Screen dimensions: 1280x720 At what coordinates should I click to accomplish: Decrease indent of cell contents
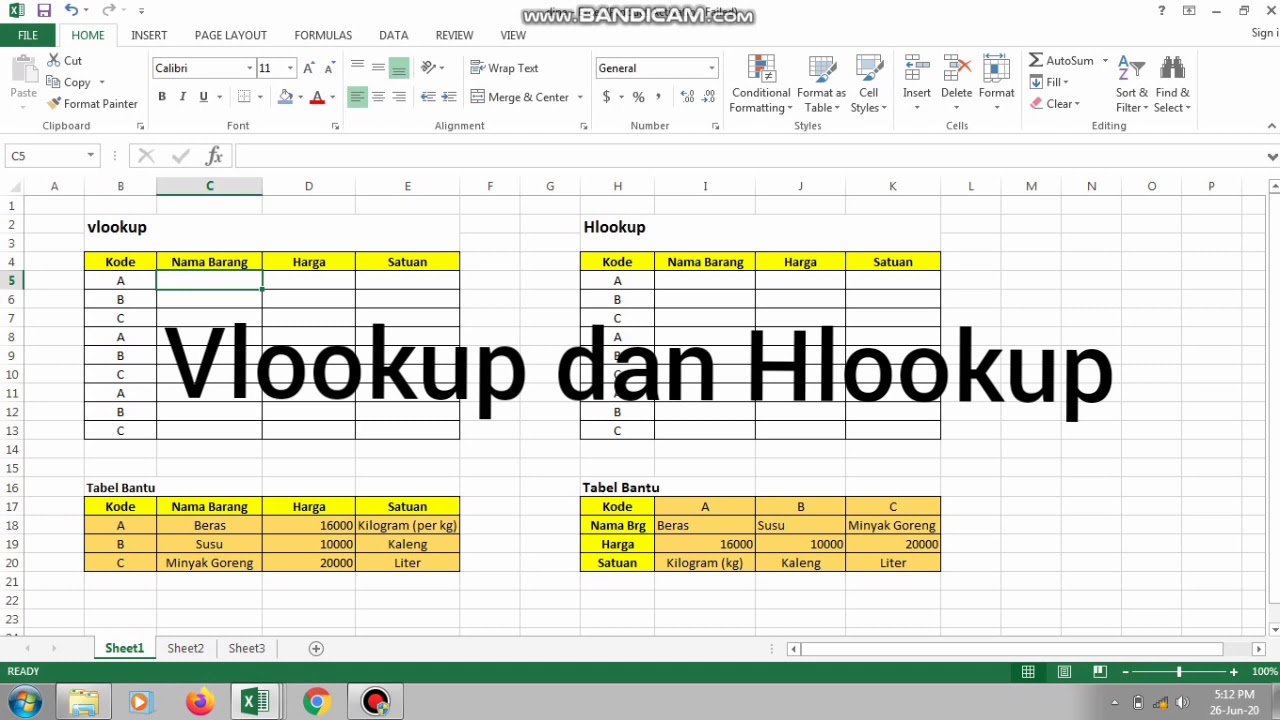pos(428,97)
